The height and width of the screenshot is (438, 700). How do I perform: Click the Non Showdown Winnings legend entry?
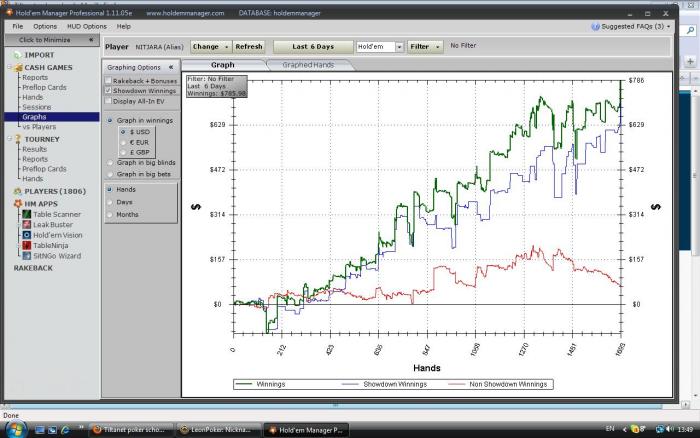tap(498, 384)
